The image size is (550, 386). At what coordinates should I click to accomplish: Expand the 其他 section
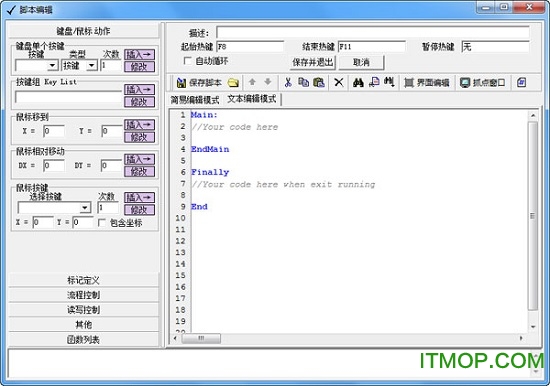click(83, 325)
